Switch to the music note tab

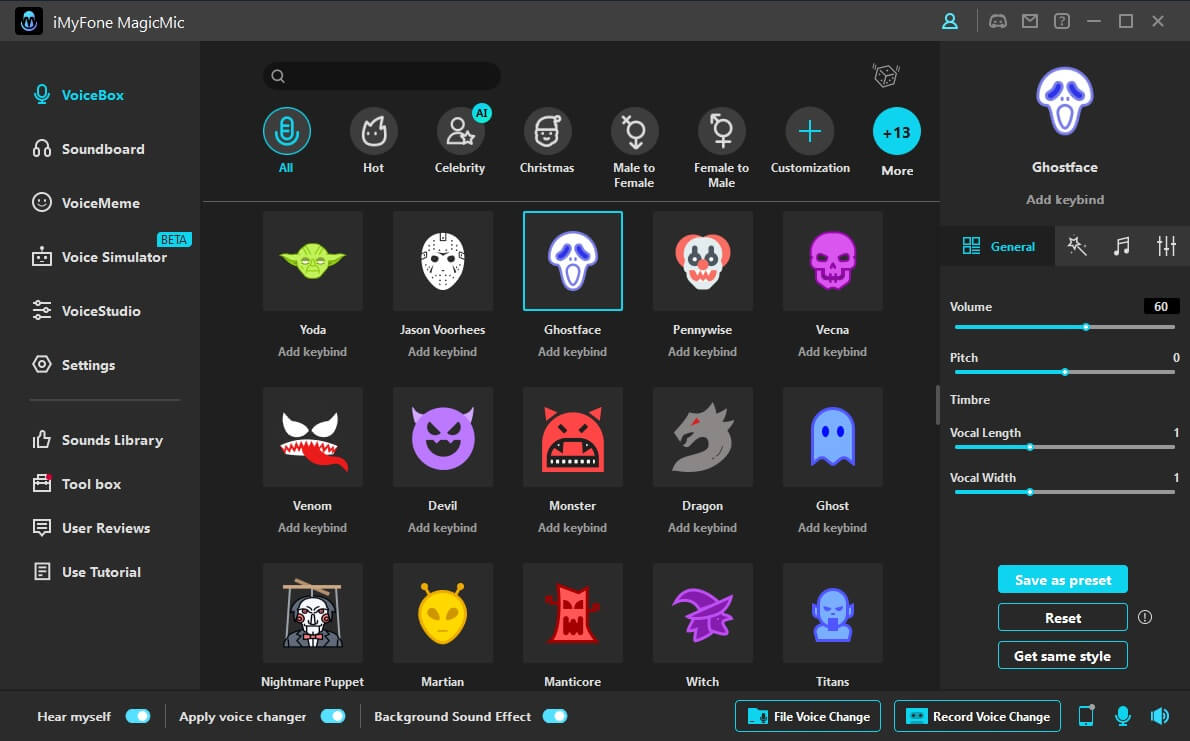coord(1122,245)
